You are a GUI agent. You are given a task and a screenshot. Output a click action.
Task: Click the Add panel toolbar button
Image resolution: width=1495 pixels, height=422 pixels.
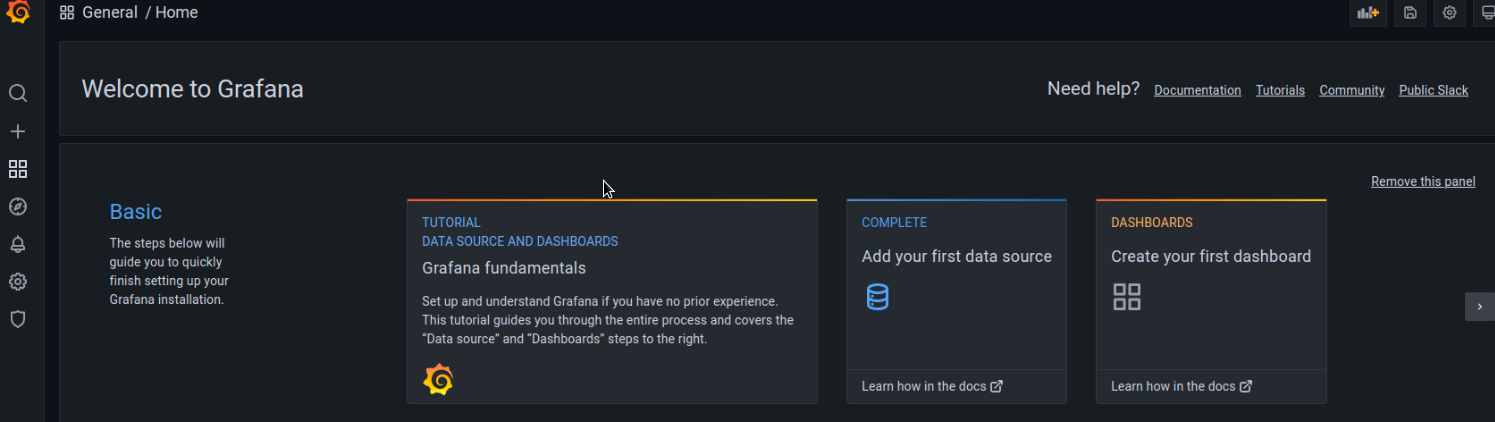pyautogui.click(x=1367, y=13)
